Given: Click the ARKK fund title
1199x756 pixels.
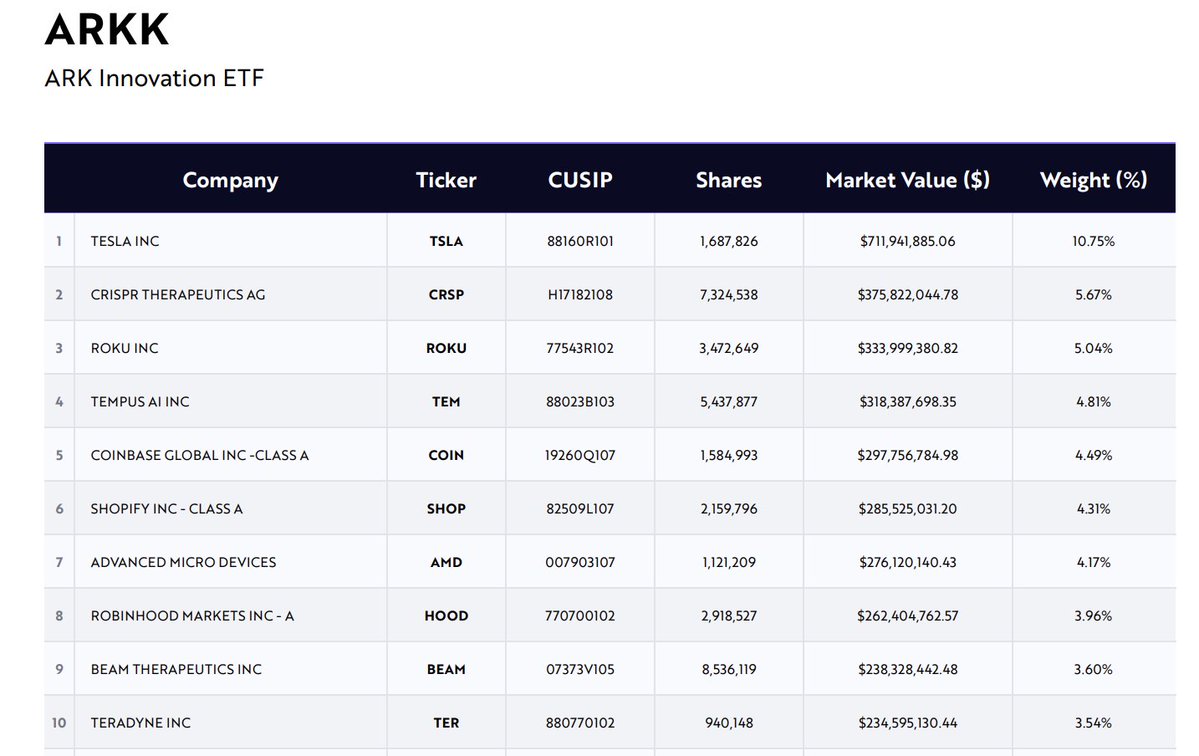Looking at the screenshot, I should click(x=107, y=30).
